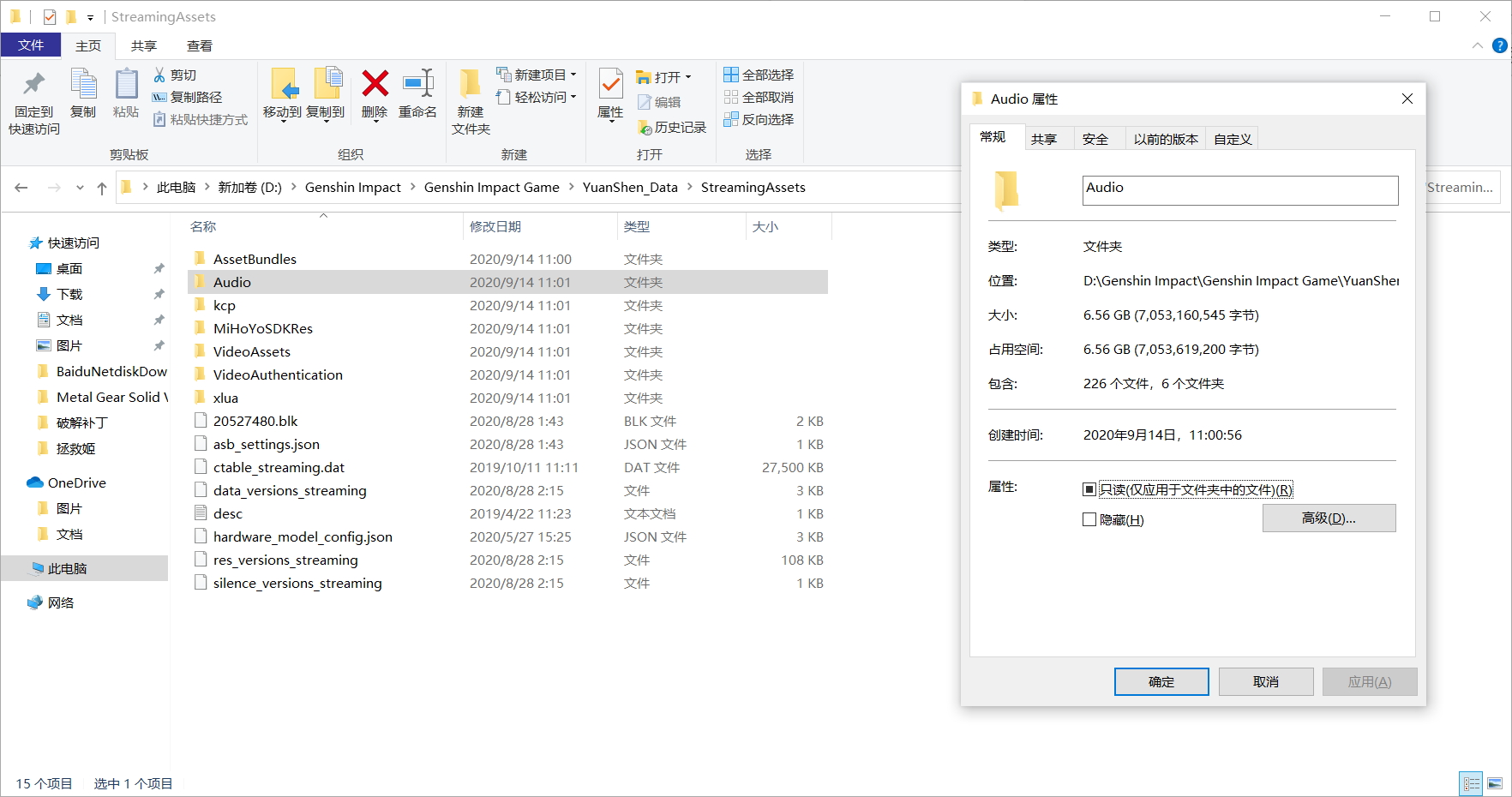Image resolution: width=1512 pixels, height=797 pixels.
Task: Collapse the ribbon with chevron
Action: tap(1478, 45)
